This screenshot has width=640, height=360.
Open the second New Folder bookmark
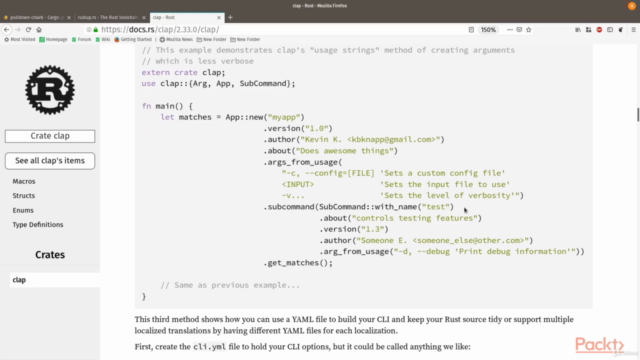click(x=245, y=40)
